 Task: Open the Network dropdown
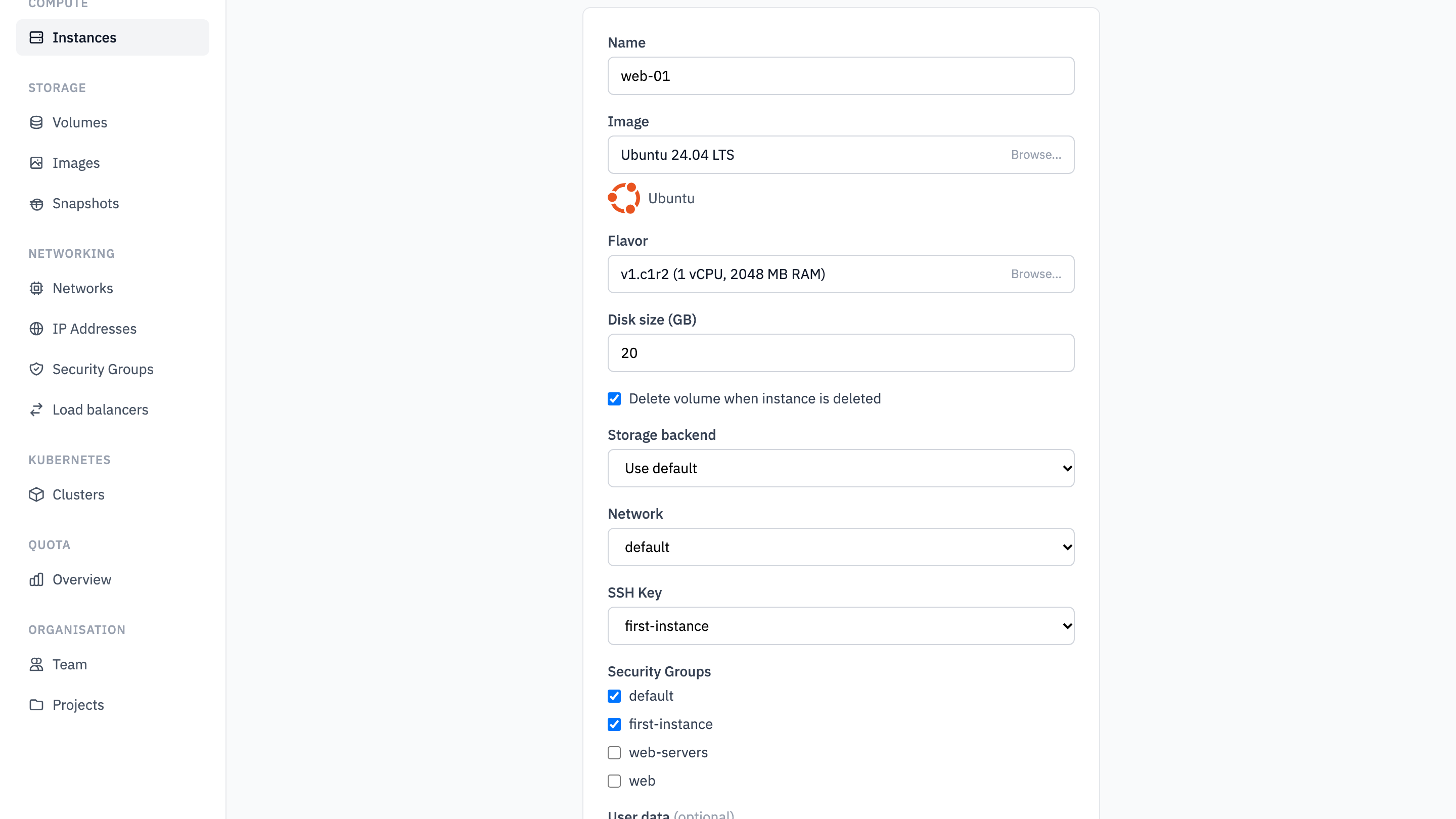(841, 547)
